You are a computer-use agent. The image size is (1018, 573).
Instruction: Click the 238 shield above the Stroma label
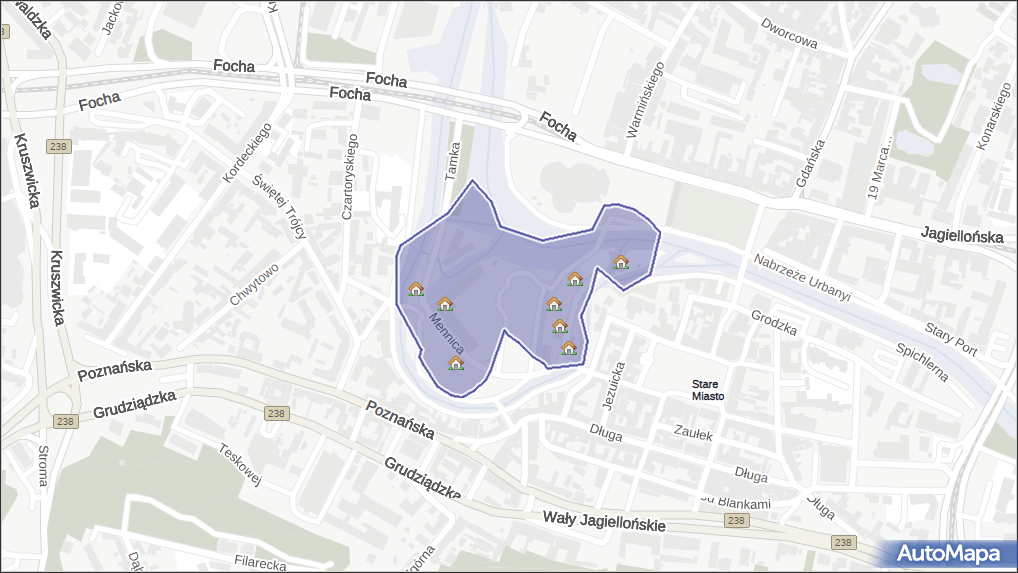point(66,422)
